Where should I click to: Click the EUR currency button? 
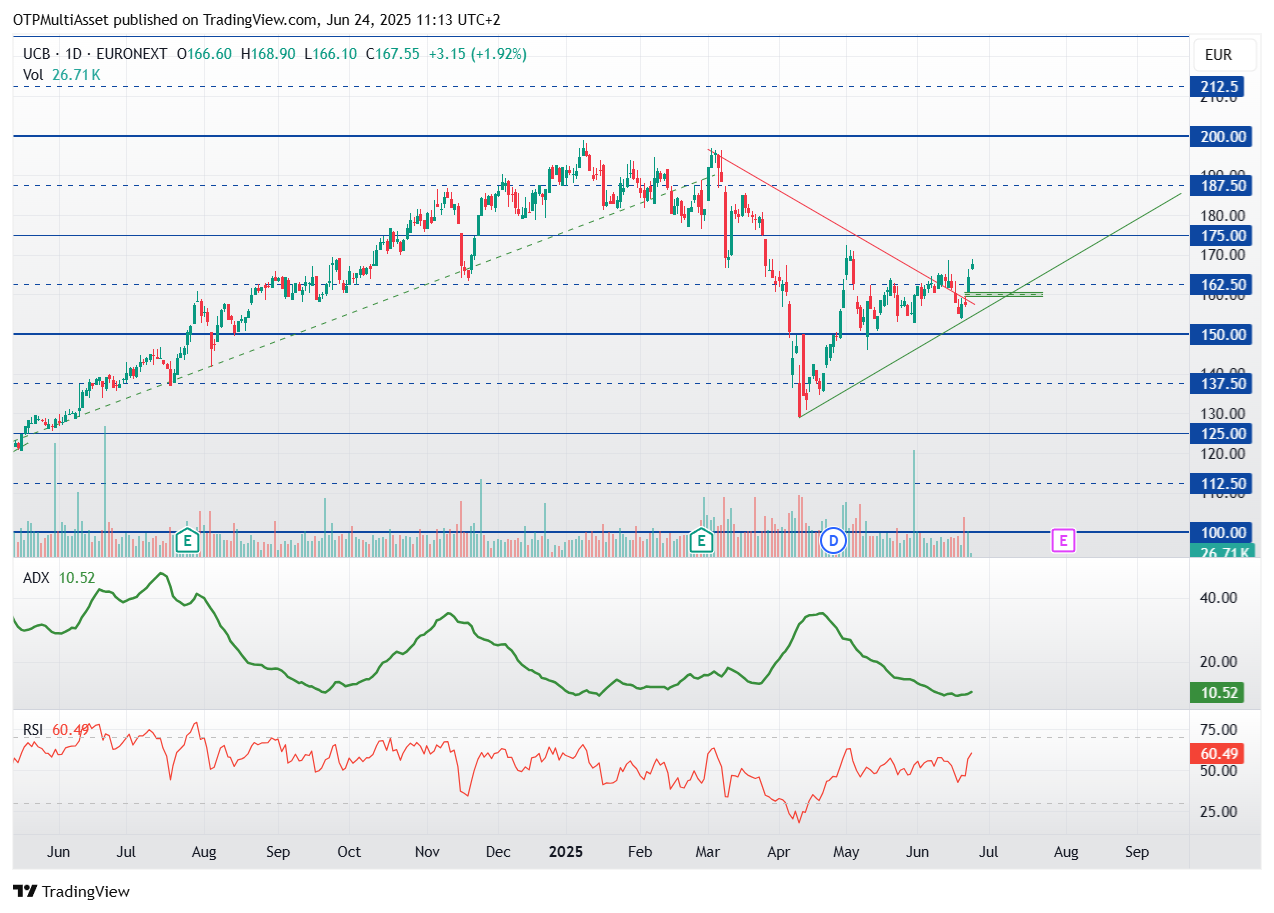tap(1218, 55)
